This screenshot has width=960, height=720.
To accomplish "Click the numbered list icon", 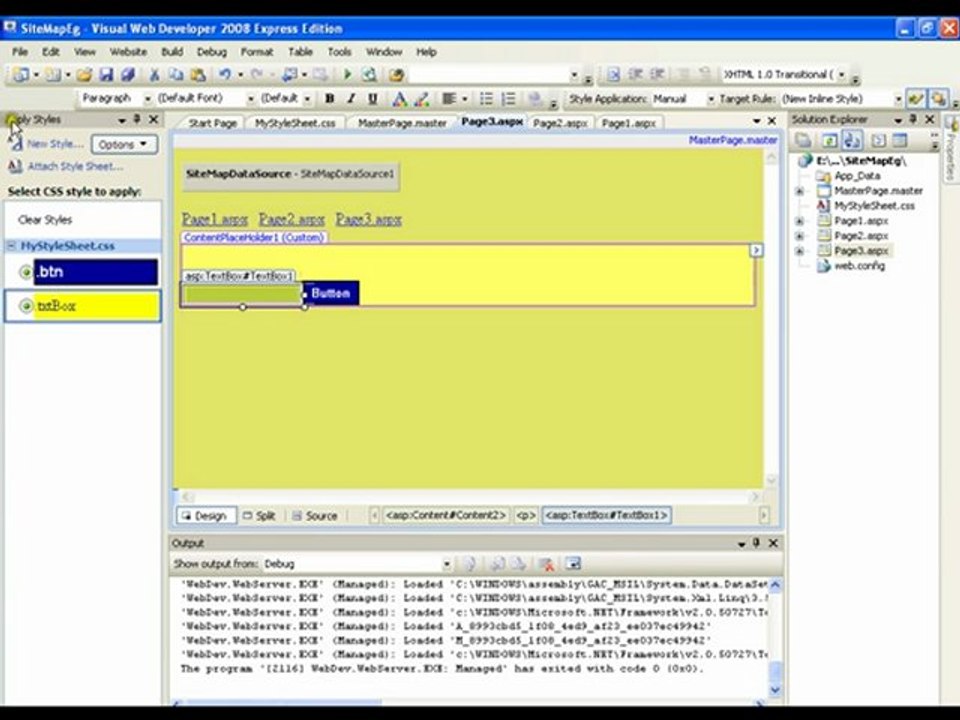I will 508,99.
